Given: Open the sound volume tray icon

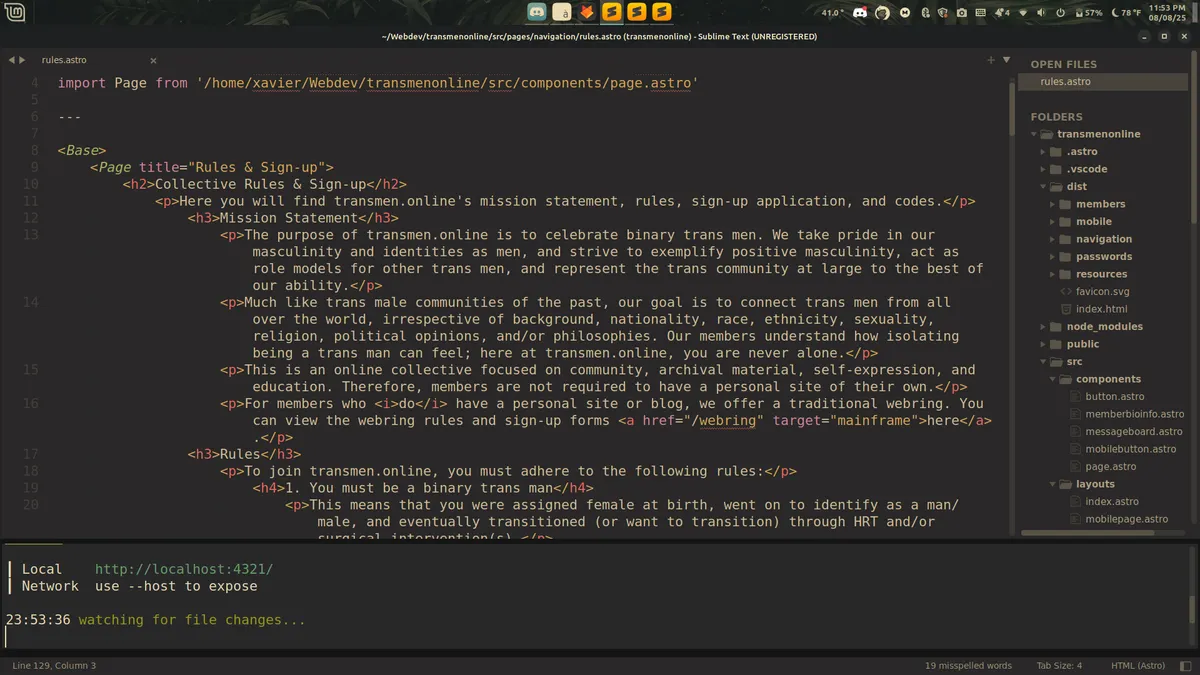Looking at the screenshot, I should [x=1041, y=13].
